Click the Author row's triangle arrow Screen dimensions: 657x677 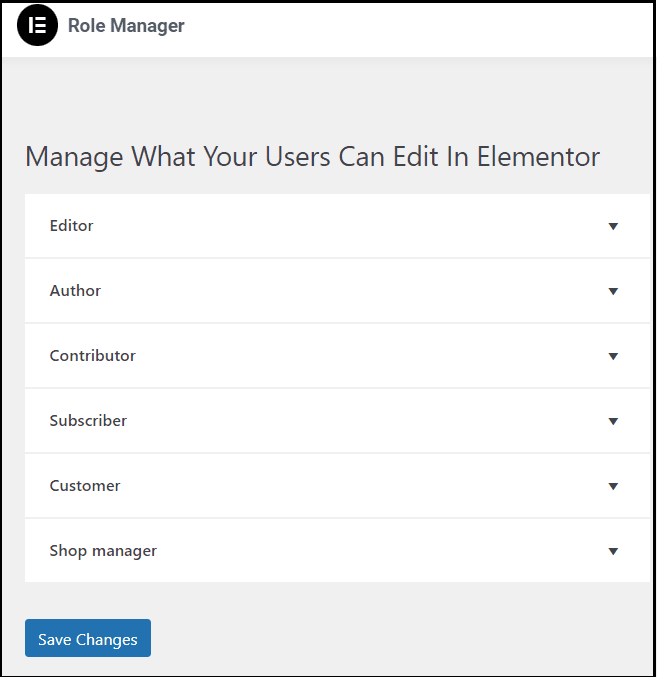(613, 291)
